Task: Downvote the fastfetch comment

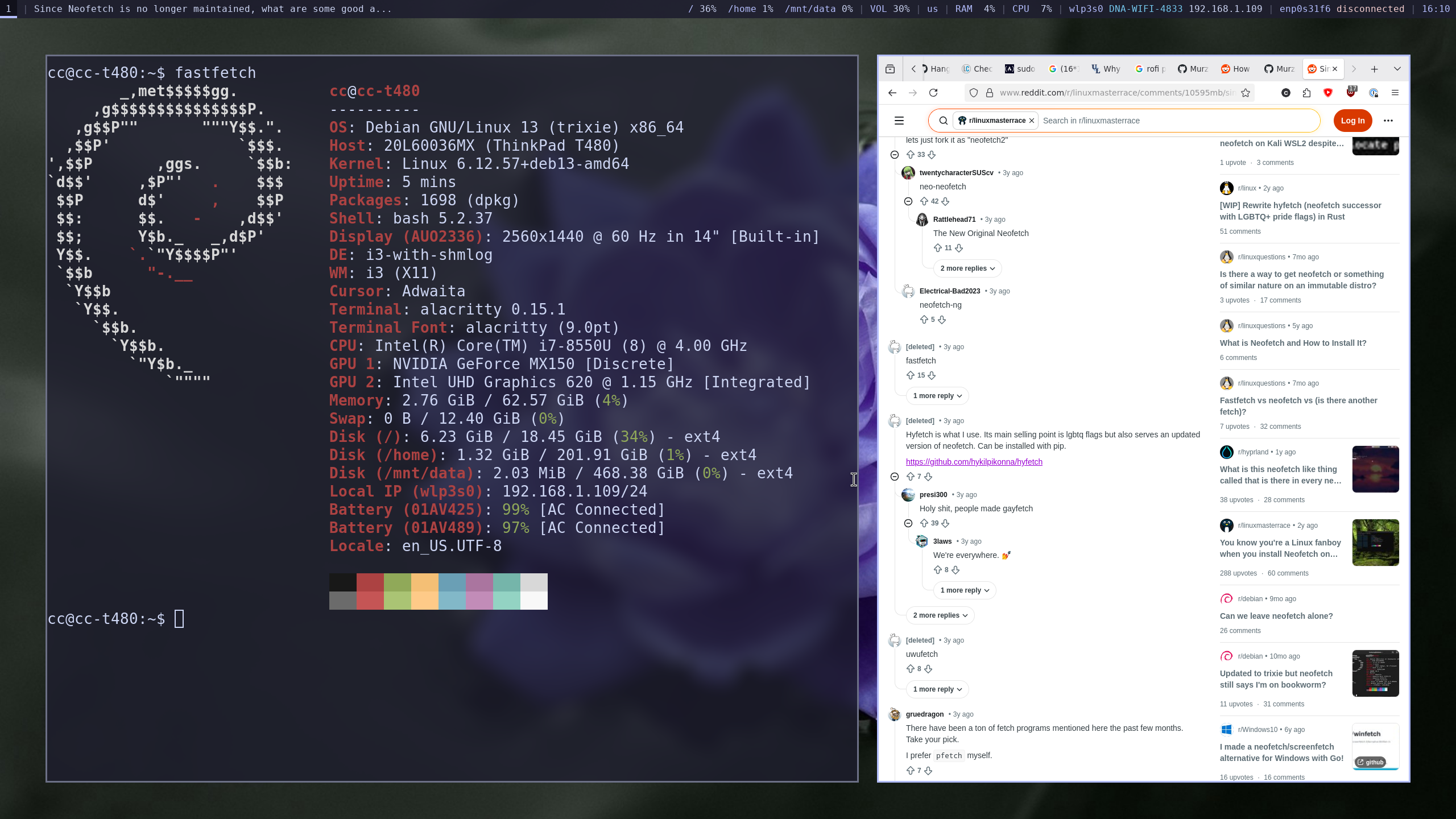Action: click(x=932, y=375)
